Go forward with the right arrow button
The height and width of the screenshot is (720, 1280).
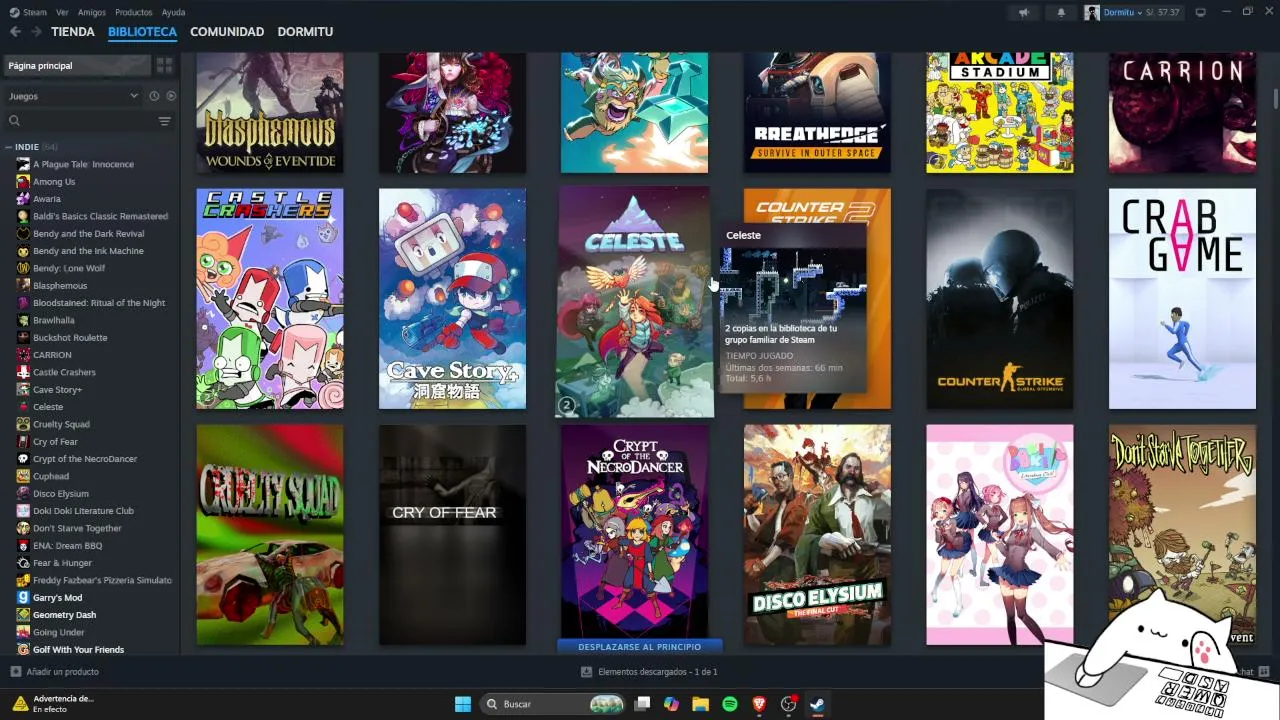[x=36, y=32]
